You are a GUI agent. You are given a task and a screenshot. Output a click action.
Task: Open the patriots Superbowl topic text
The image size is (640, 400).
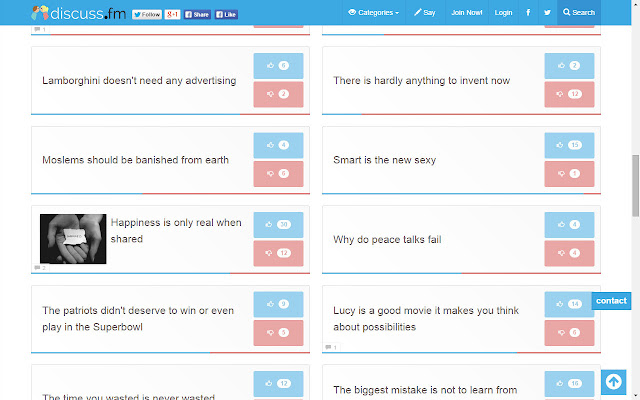point(138,319)
